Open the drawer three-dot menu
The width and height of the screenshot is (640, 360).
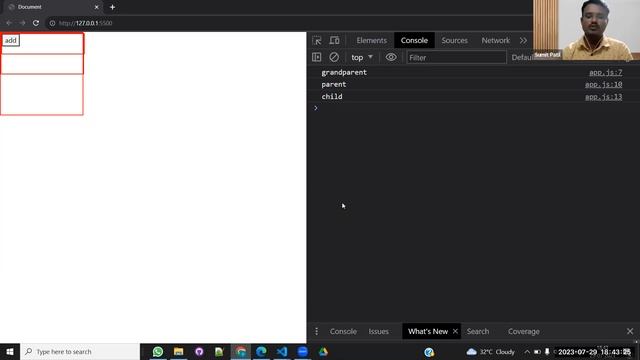tap(317, 331)
